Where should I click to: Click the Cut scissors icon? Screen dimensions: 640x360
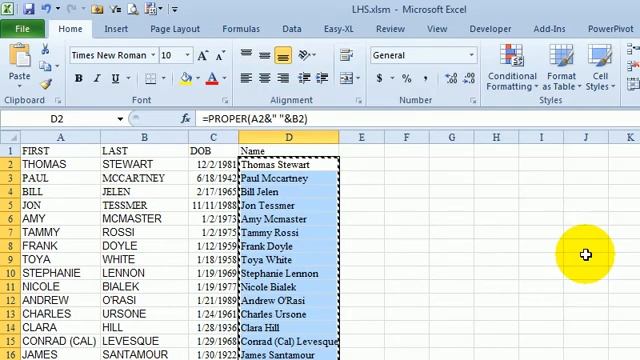point(45,49)
